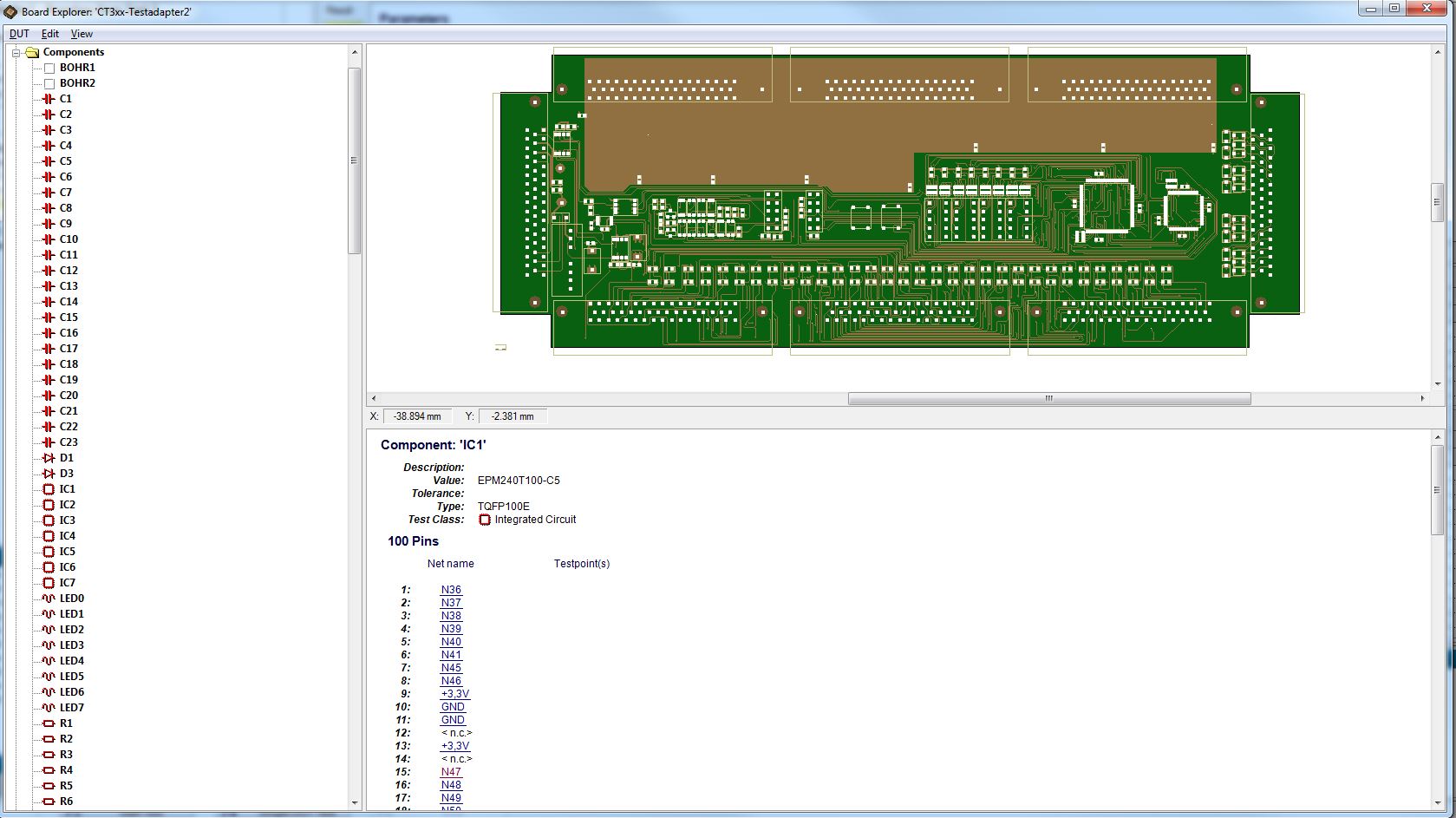Collapse the Components tree node
This screenshot has height=818, width=1456.
(16, 52)
